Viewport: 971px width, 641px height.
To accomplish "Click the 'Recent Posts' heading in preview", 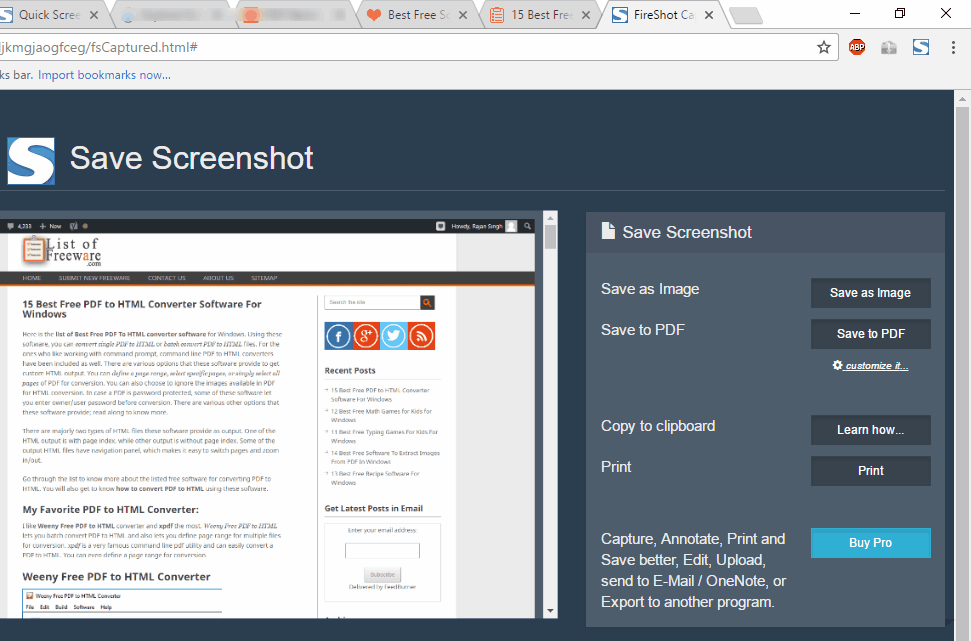I will coord(350,370).
